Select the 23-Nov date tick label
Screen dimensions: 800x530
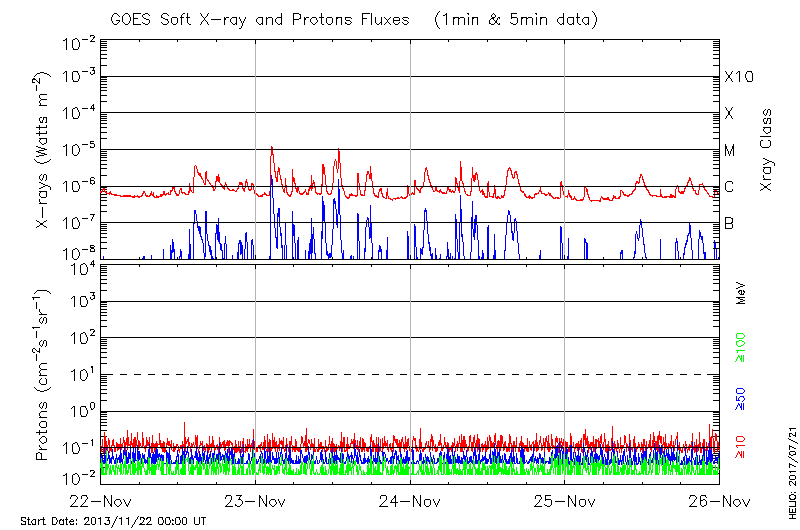(255, 501)
